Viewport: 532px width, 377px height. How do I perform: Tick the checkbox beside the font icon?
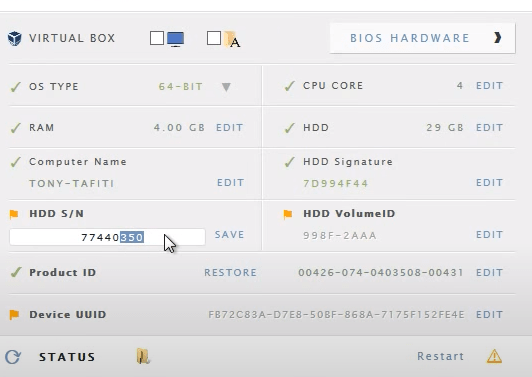[214, 38]
